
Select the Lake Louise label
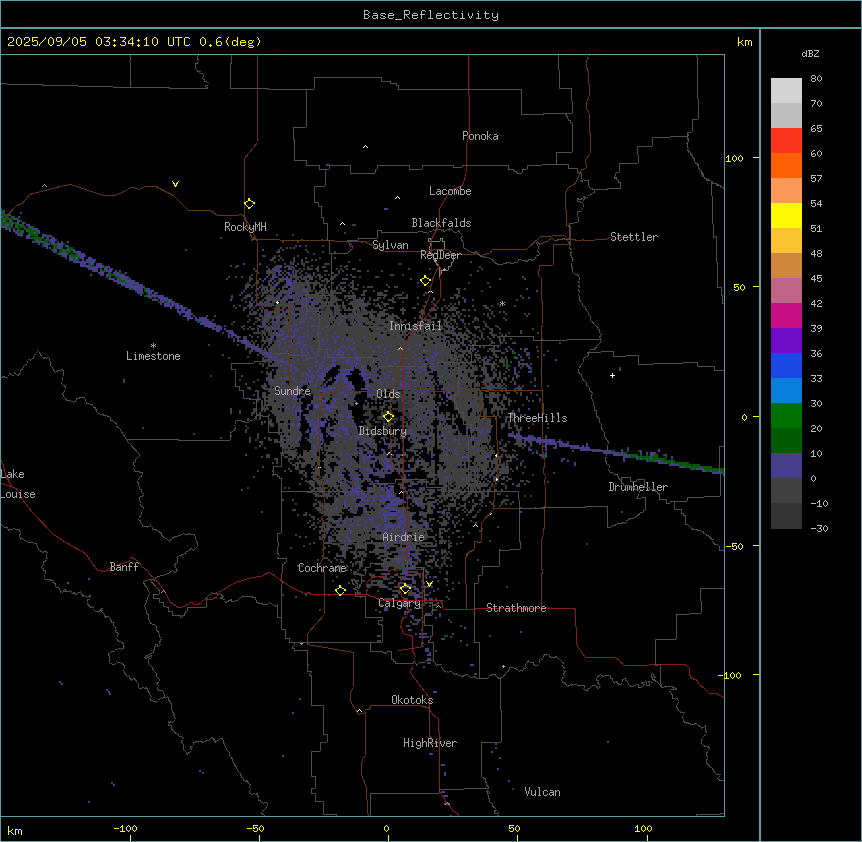pyautogui.click(x=18, y=484)
